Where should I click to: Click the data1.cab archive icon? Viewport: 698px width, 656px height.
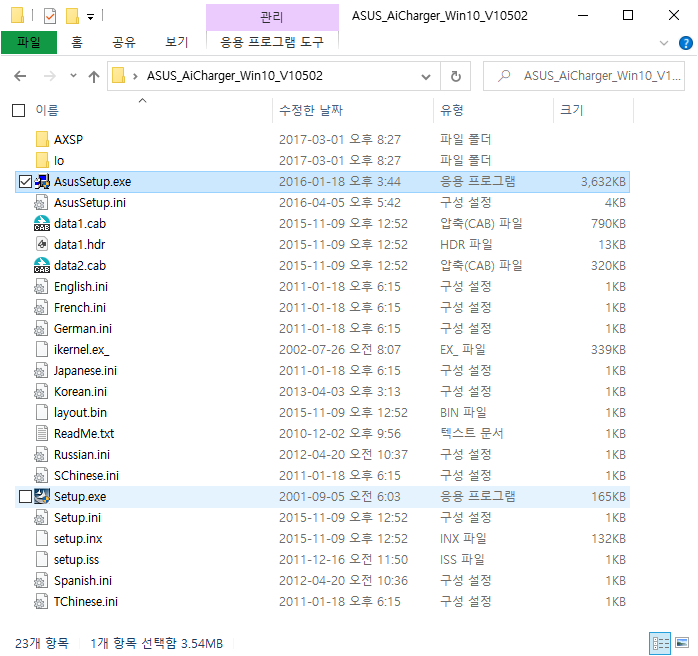tap(42, 223)
